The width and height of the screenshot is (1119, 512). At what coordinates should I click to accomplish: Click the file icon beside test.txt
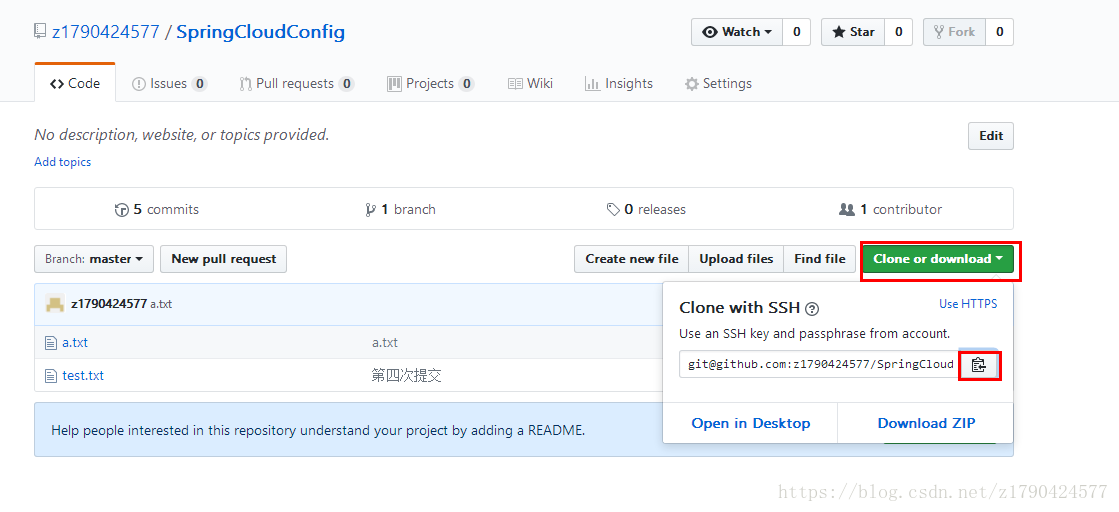pos(51,376)
